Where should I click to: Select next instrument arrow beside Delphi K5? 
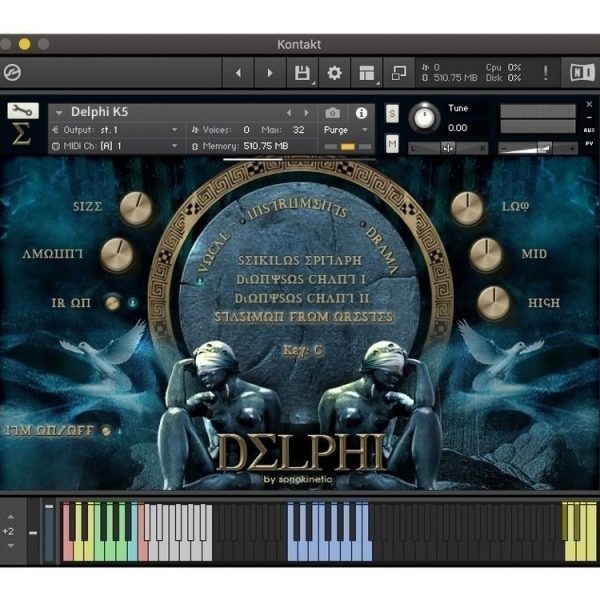click(x=307, y=112)
